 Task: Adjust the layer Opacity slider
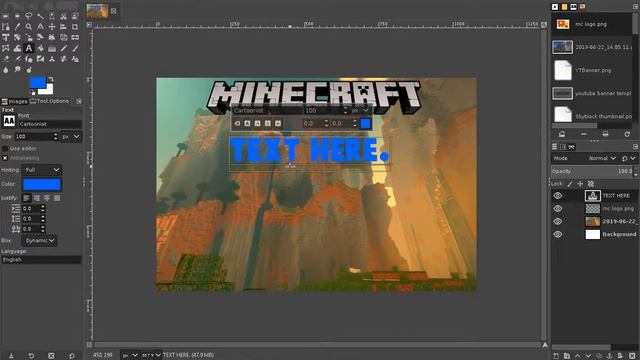592,171
